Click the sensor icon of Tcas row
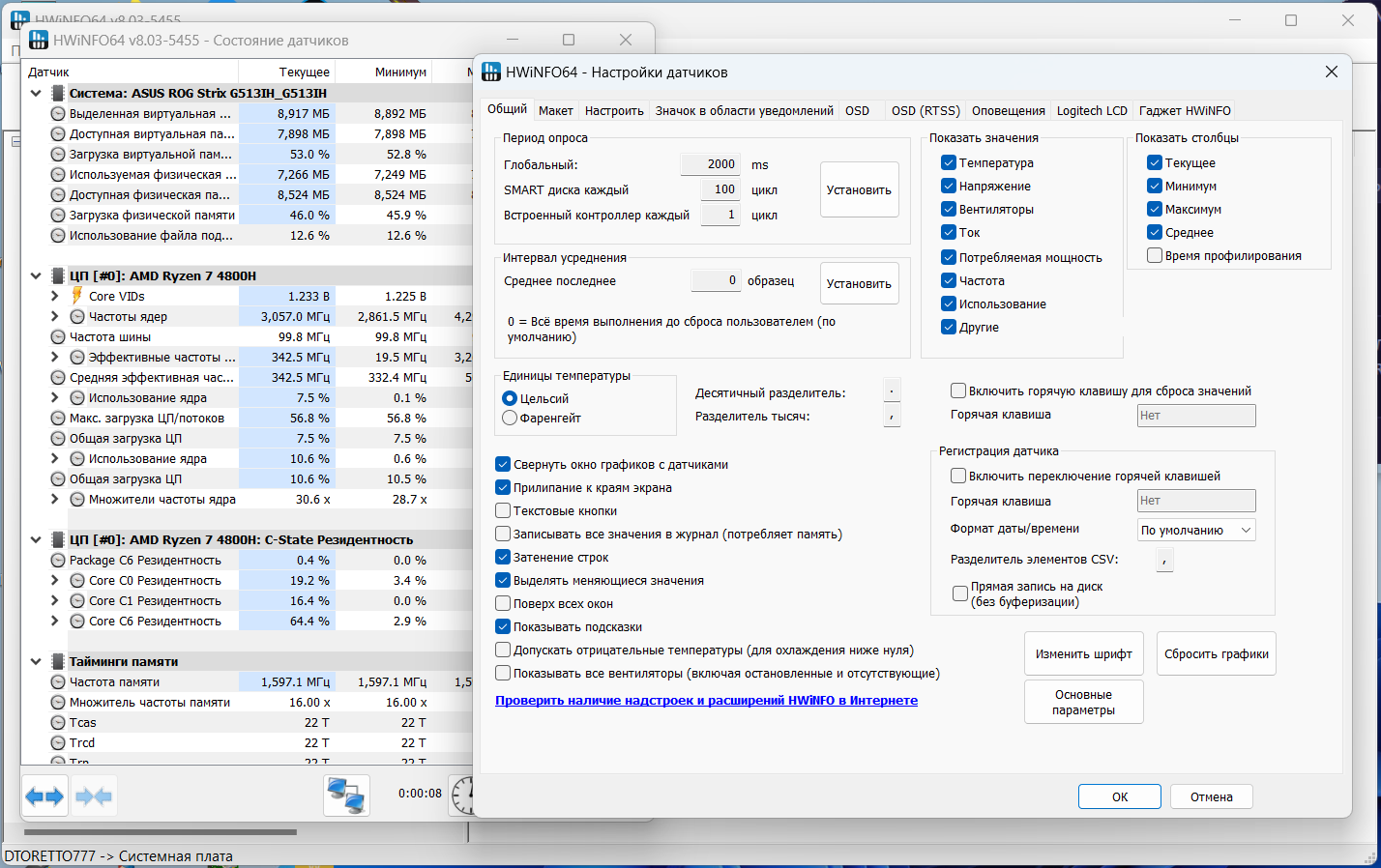Image resolution: width=1381 pixels, height=868 pixels. (58, 723)
